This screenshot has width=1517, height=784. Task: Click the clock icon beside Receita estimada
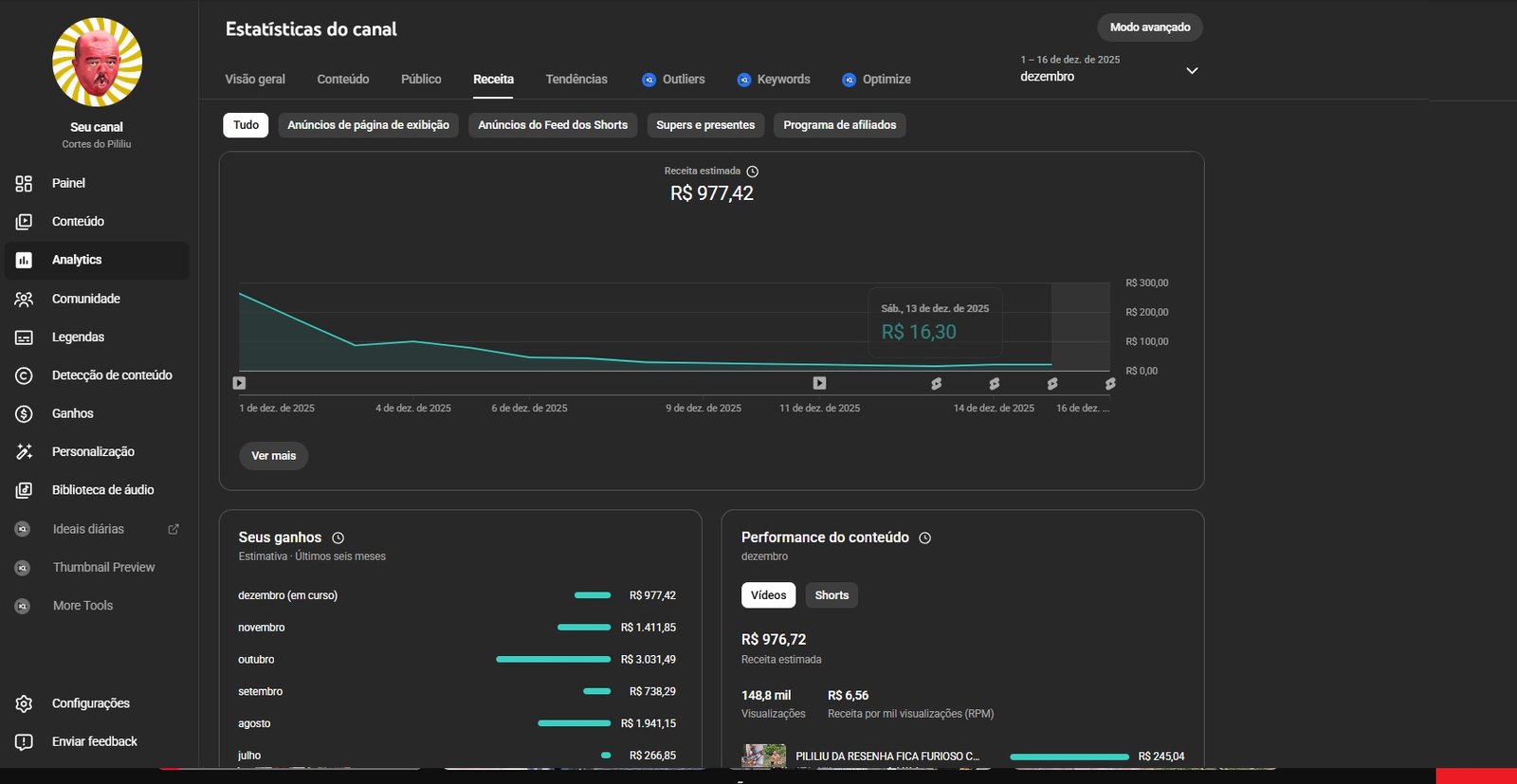[x=752, y=172]
